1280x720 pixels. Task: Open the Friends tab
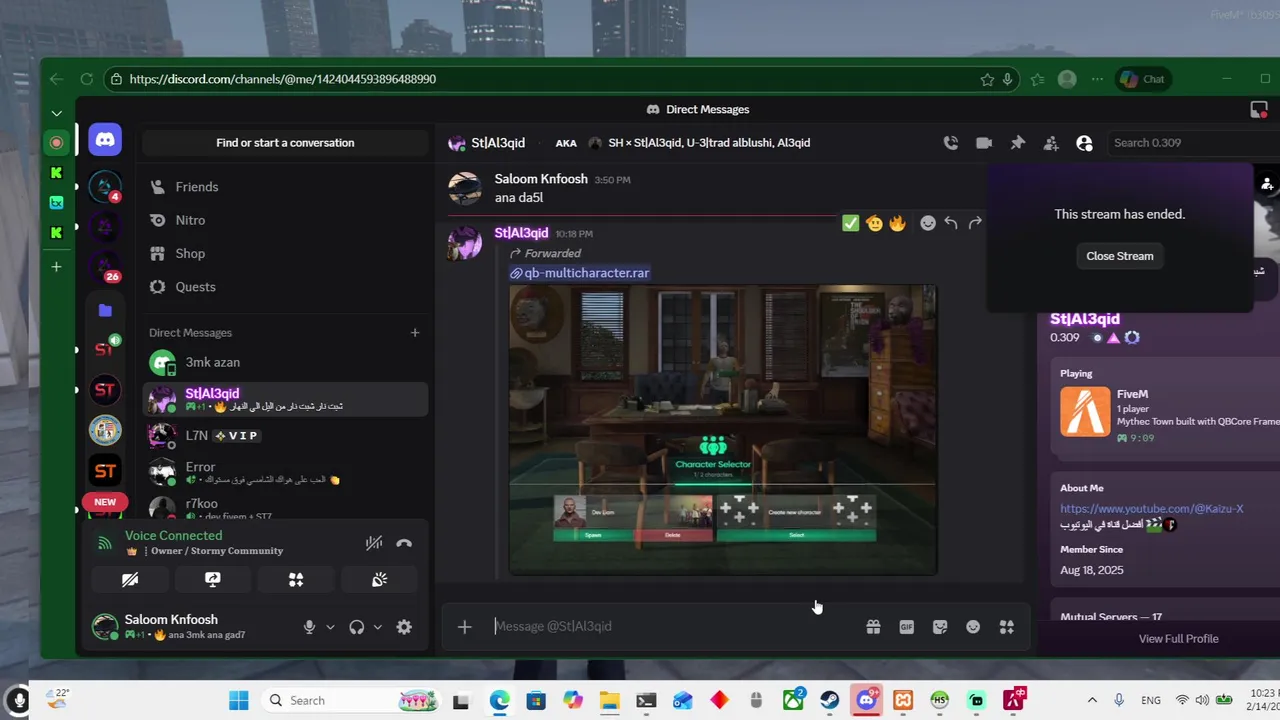(x=285, y=187)
